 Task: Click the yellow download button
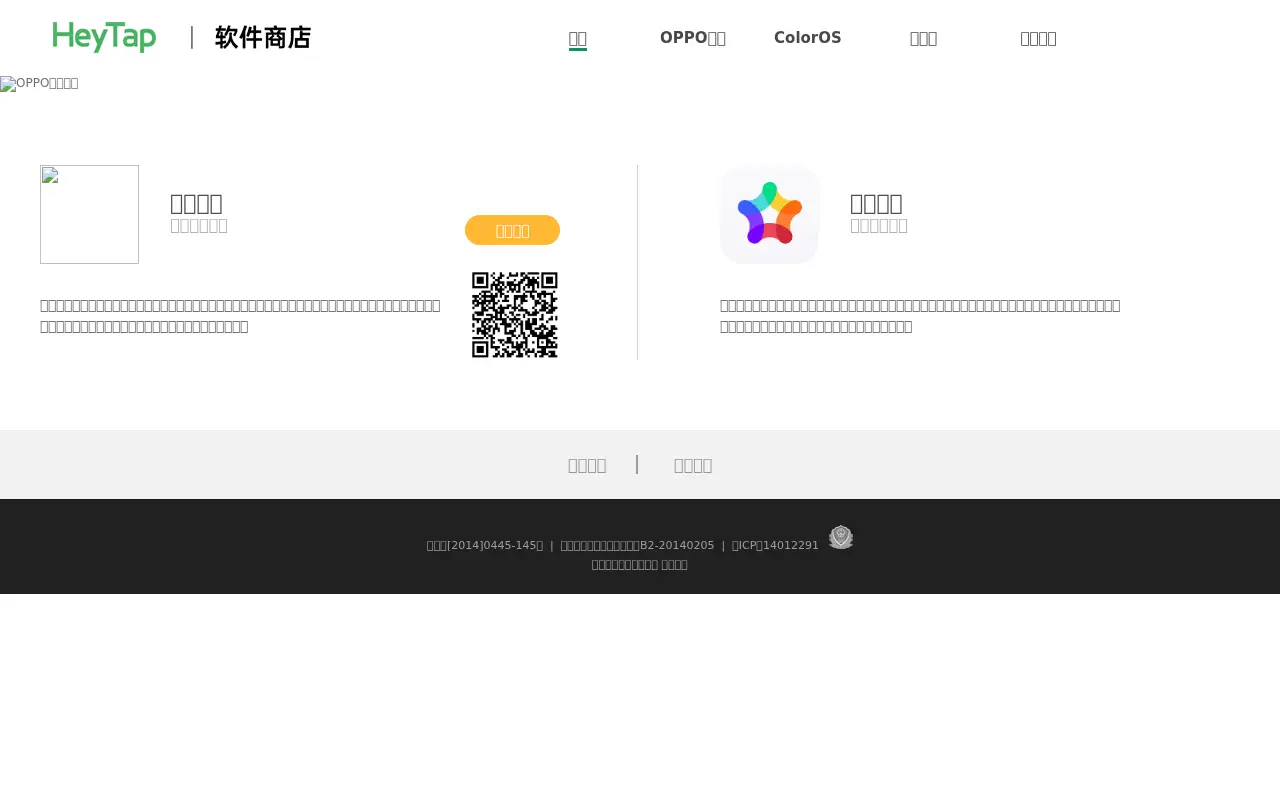pos(512,230)
